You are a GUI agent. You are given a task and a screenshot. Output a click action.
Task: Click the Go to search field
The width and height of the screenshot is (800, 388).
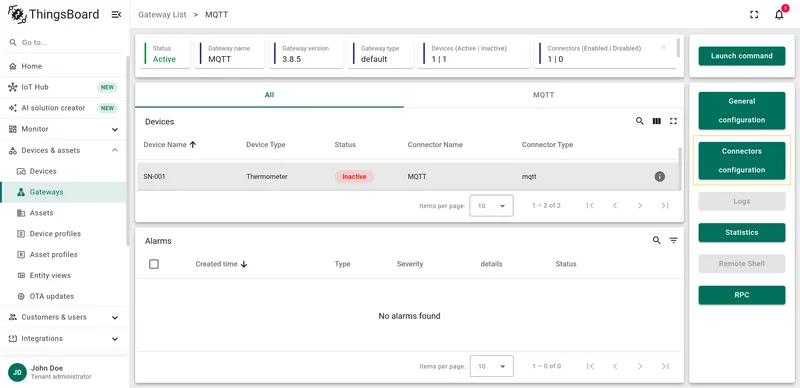point(63,42)
